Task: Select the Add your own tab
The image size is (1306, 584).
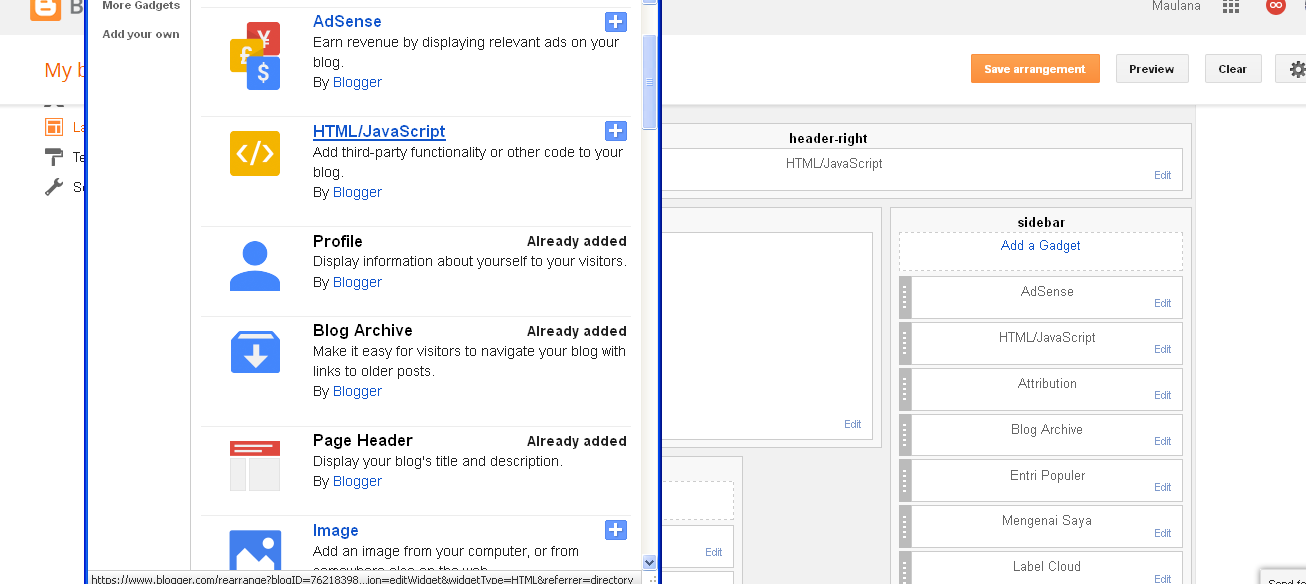Action: click(x=141, y=34)
